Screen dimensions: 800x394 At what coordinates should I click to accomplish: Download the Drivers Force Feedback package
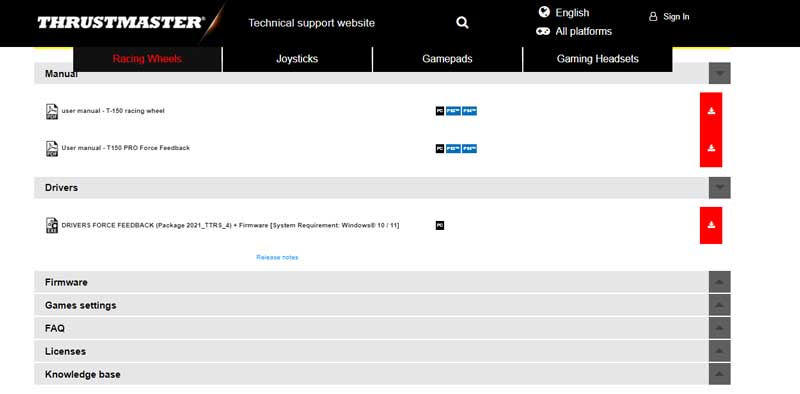pos(711,225)
